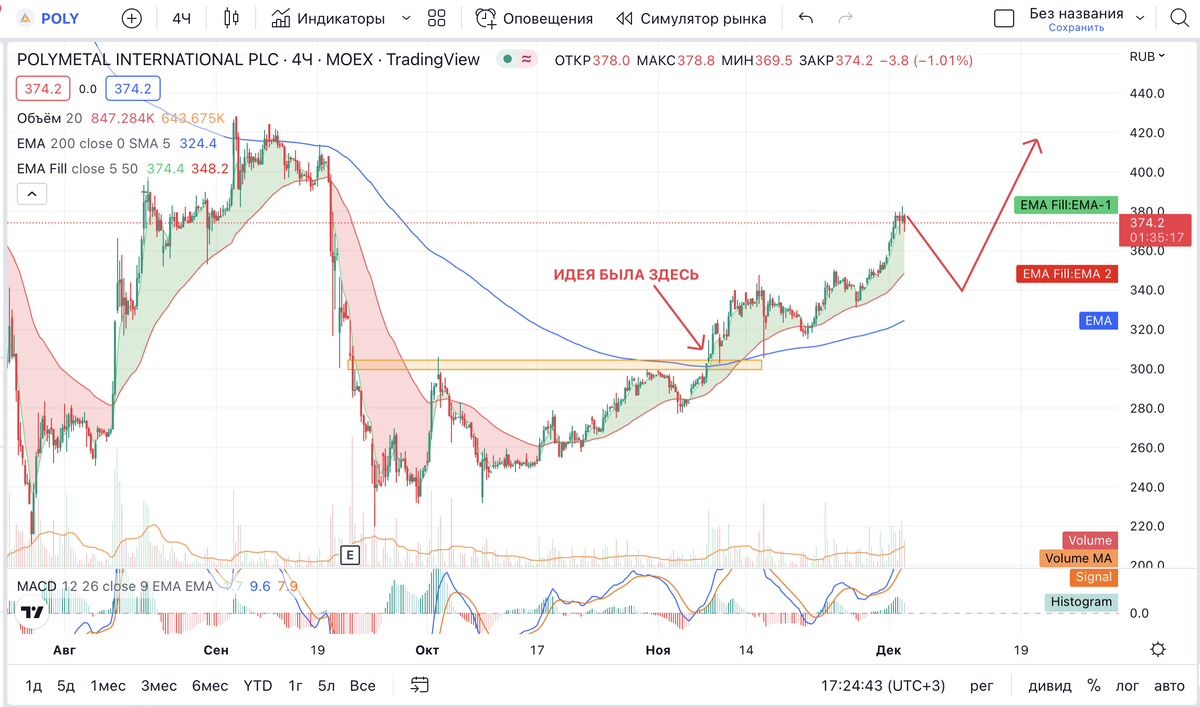This screenshot has height=707, width=1200.
Task: Select the Histogram scale label
Action: tap(1082, 601)
